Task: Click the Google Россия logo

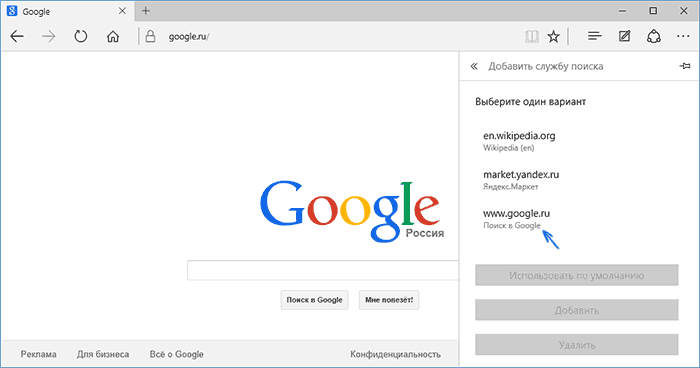Action: click(x=352, y=211)
